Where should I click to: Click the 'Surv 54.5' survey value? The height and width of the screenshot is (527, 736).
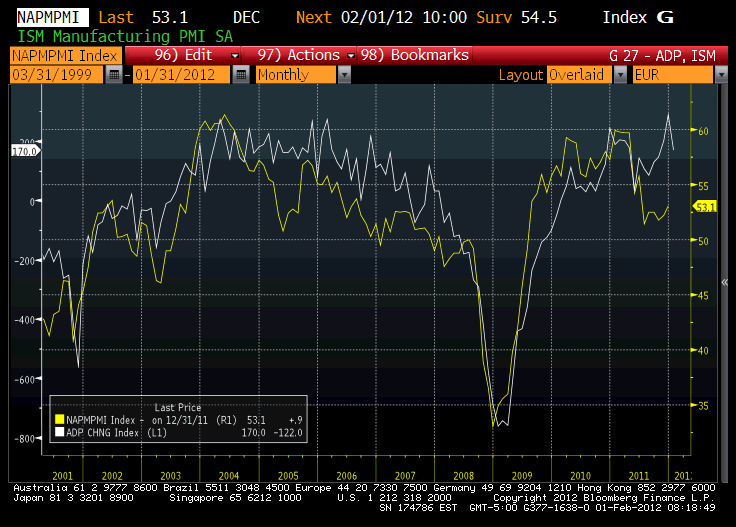[516, 18]
